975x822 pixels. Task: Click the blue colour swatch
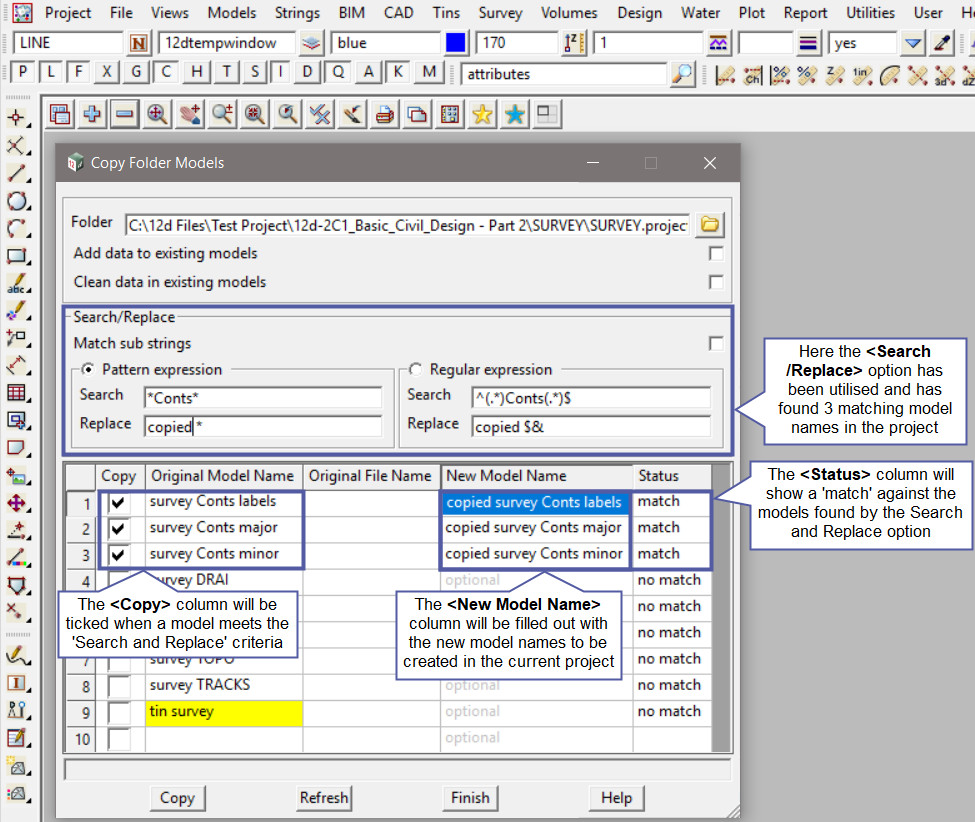click(455, 43)
